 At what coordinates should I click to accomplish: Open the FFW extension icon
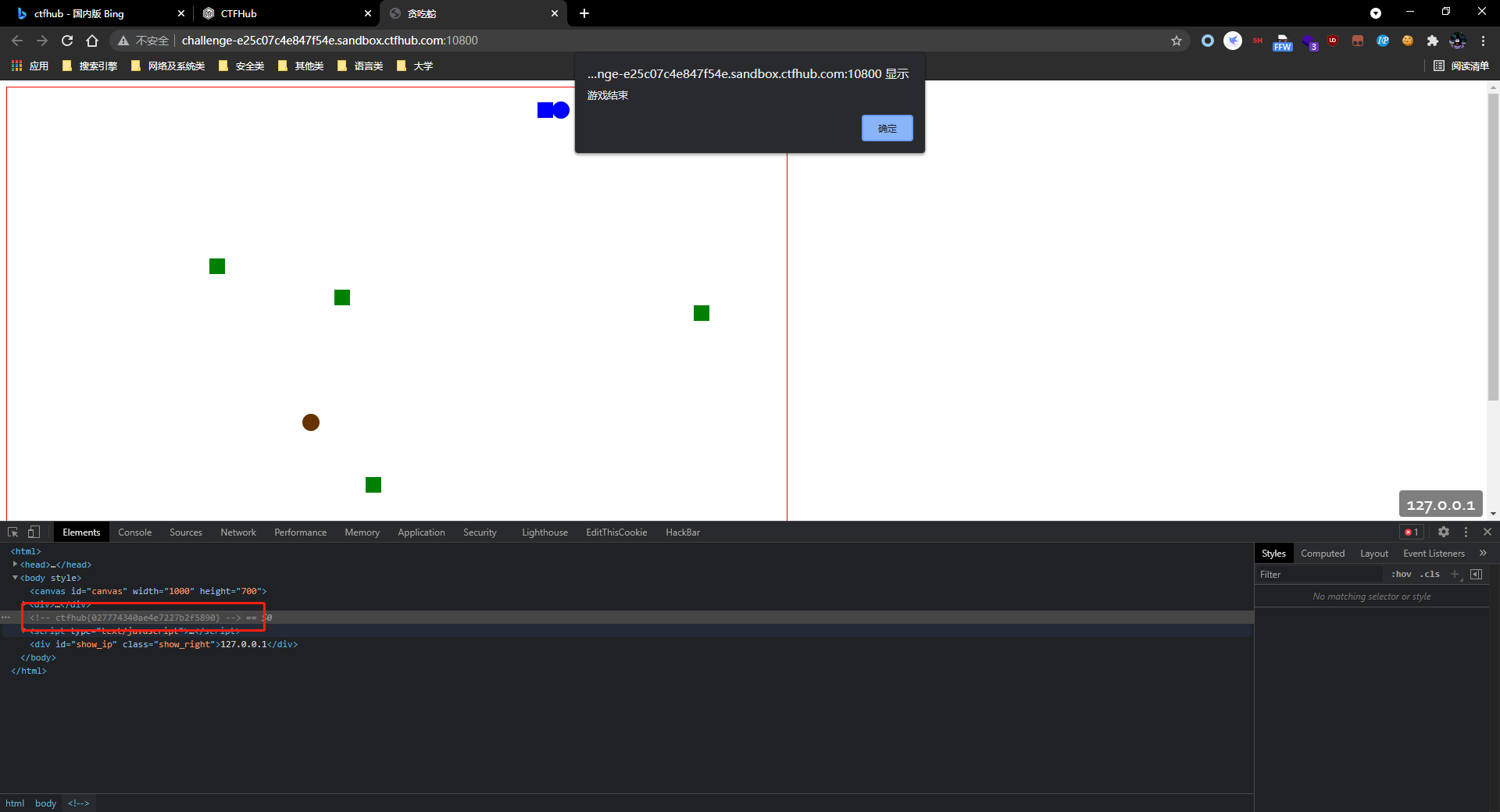tap(1283, 42)
